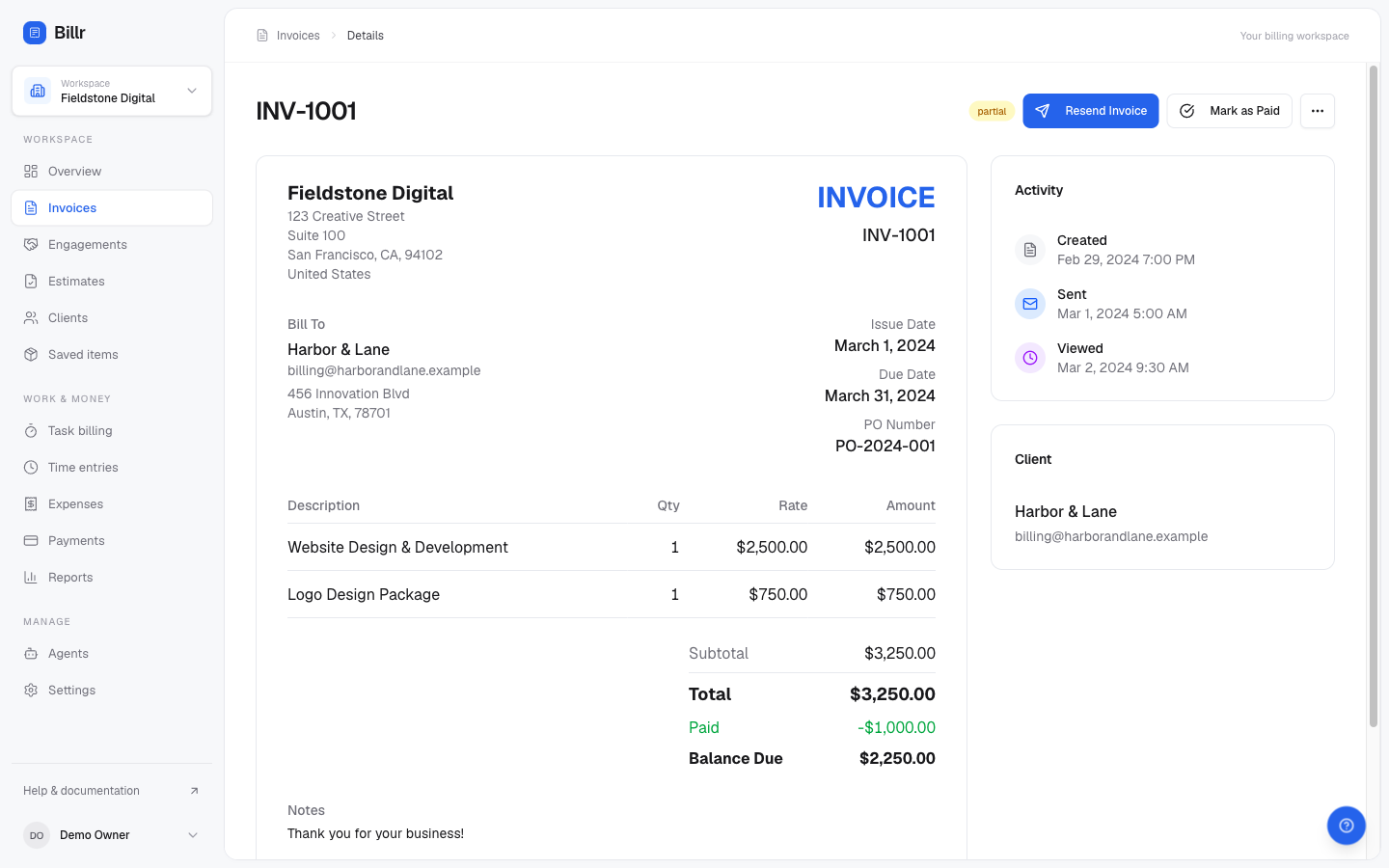The image size is (1389, 868).
Task: Click the March 31, 2024 due date
Action: point(880,395)
